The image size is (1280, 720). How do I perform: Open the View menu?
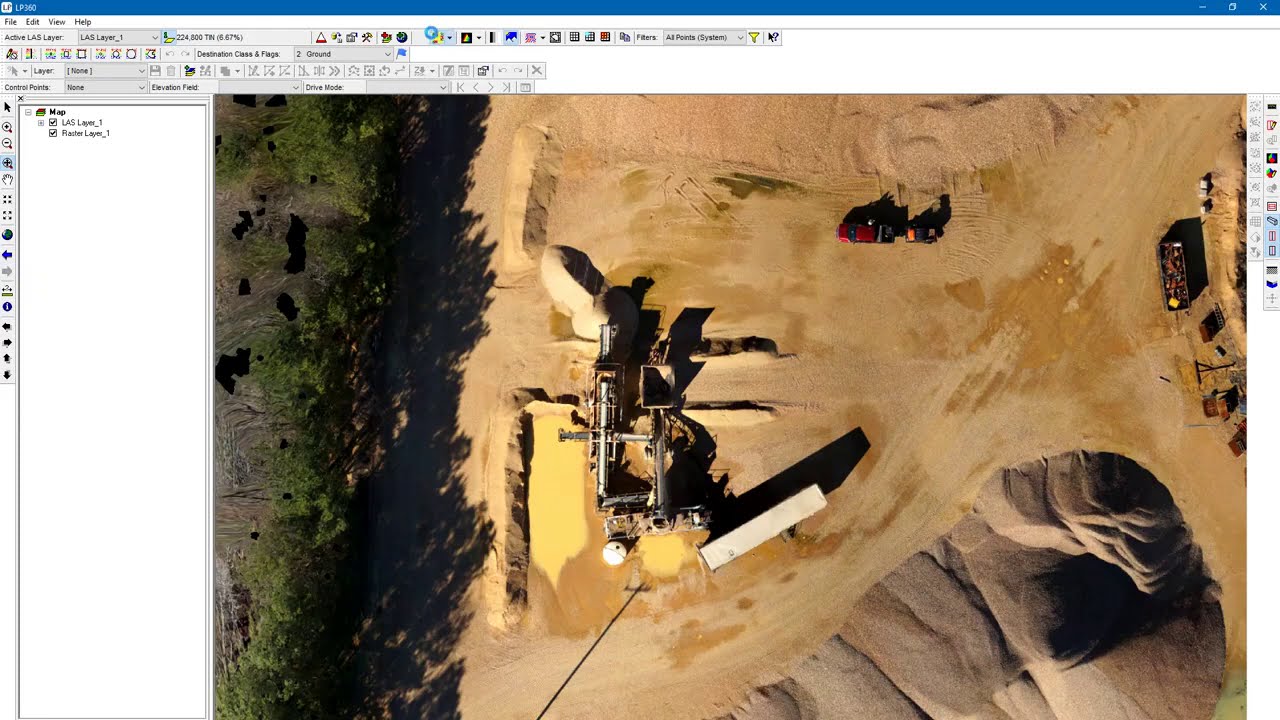[x=57, y=21]
